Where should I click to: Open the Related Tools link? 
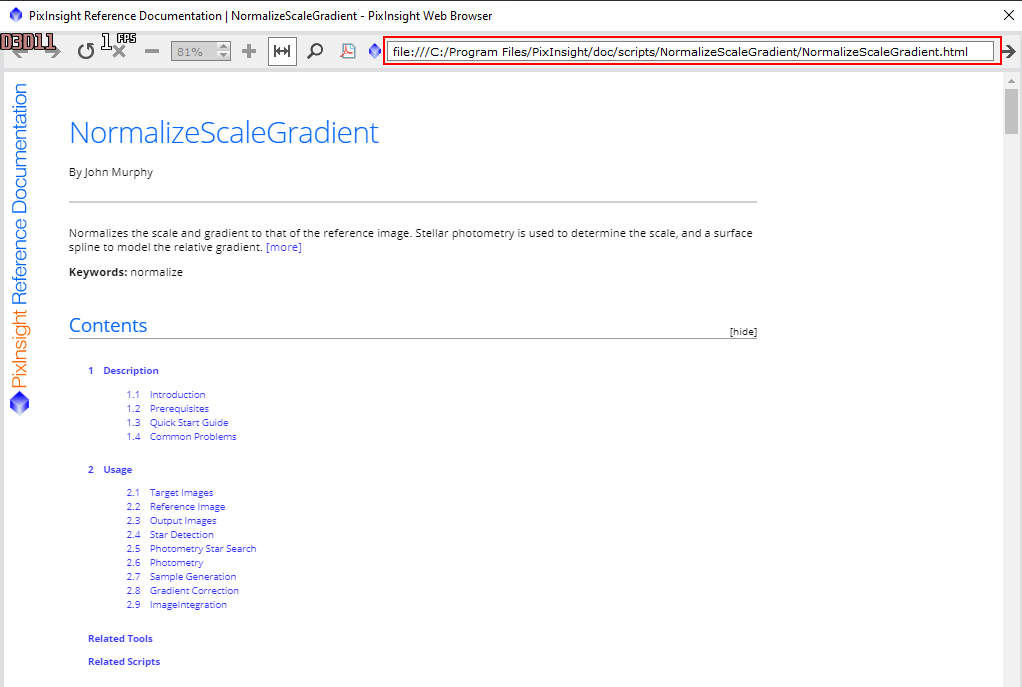point(121,639)
